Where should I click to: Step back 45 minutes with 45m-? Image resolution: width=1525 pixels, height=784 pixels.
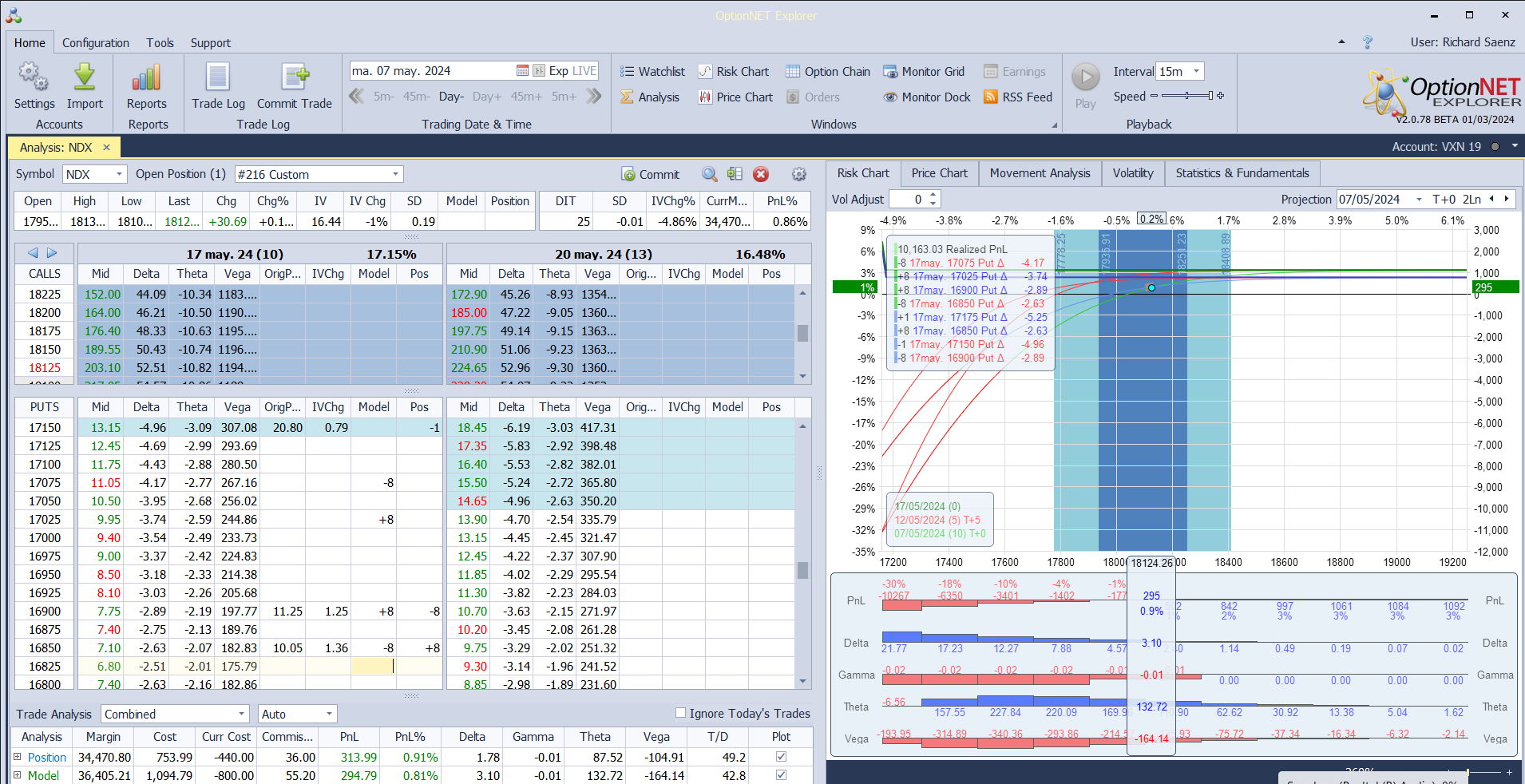[416, 97]
